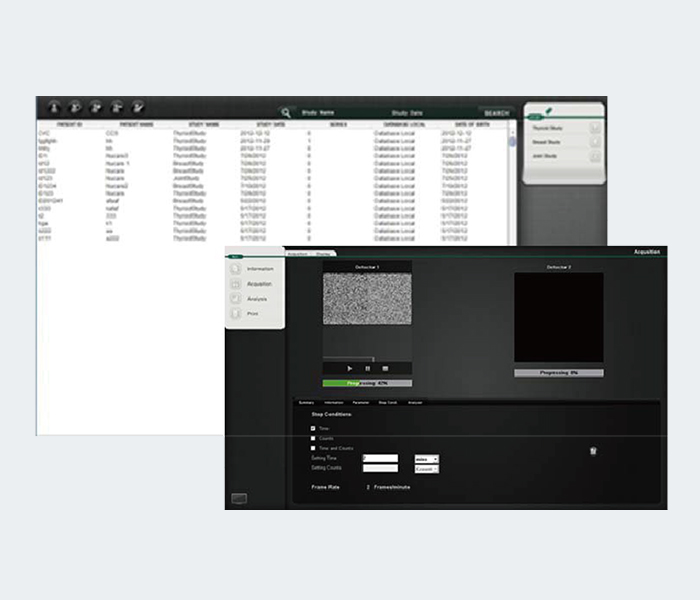The width and height of the screenshot is (700, 600).
Task: Select Joint Study in study panel
Action: [545, 156]
